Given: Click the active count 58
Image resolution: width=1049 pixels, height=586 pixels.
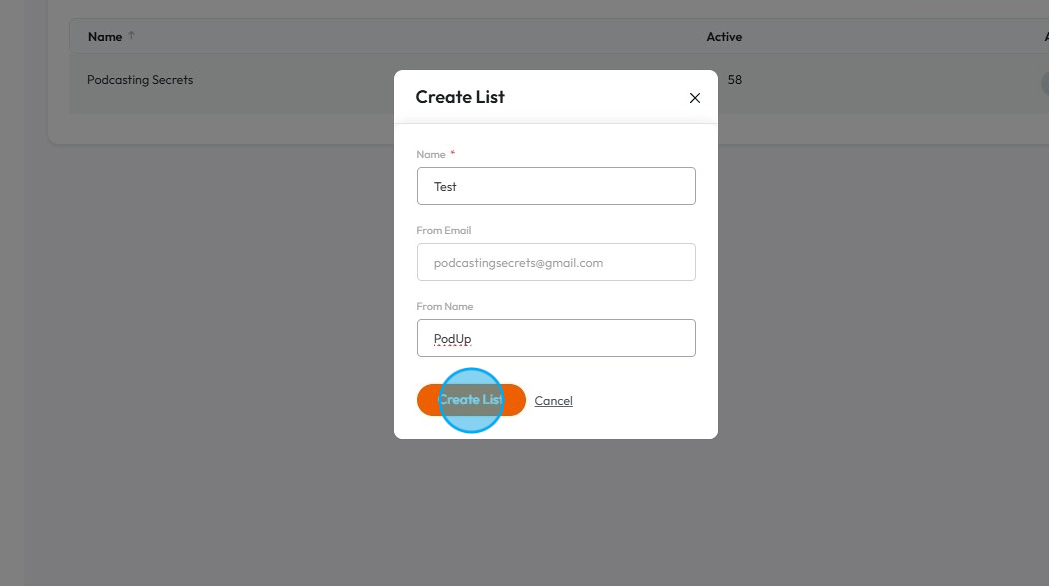Looking at the screenshot, I should point(735,80).
